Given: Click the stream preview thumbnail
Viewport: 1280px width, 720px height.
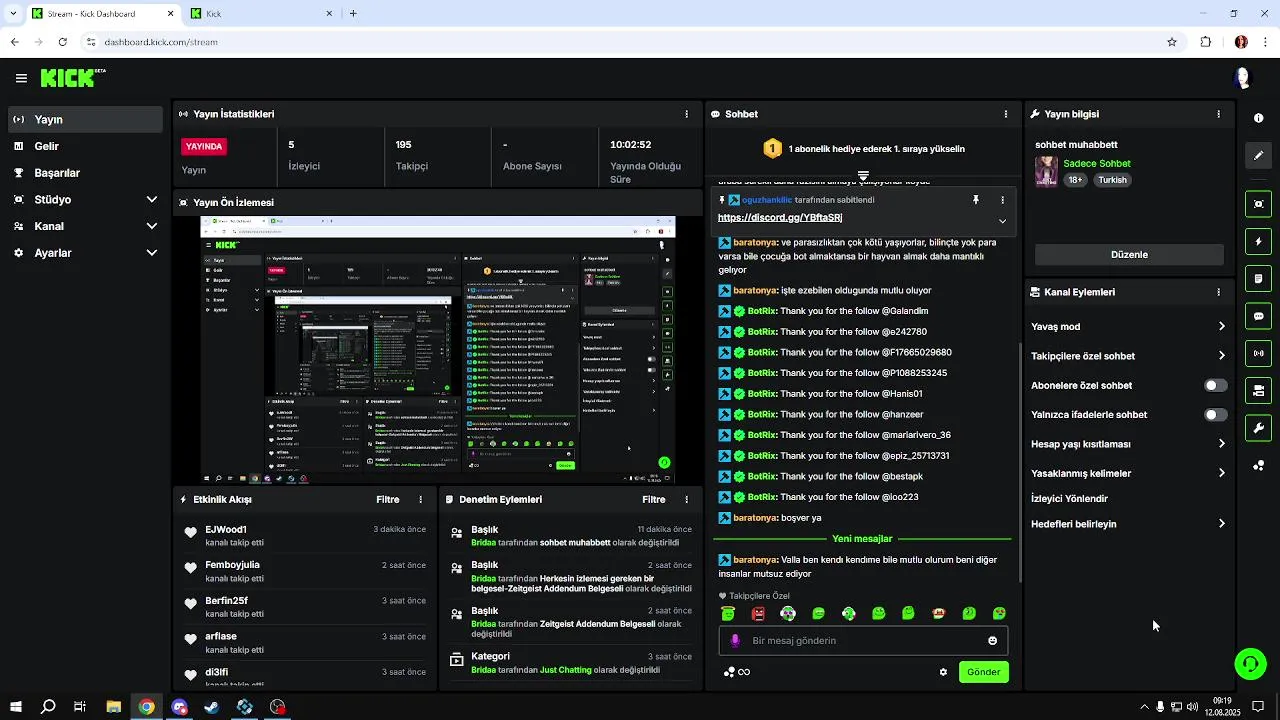Looking at the screenshot, I should pyautogui.click(x=437, y=350).
